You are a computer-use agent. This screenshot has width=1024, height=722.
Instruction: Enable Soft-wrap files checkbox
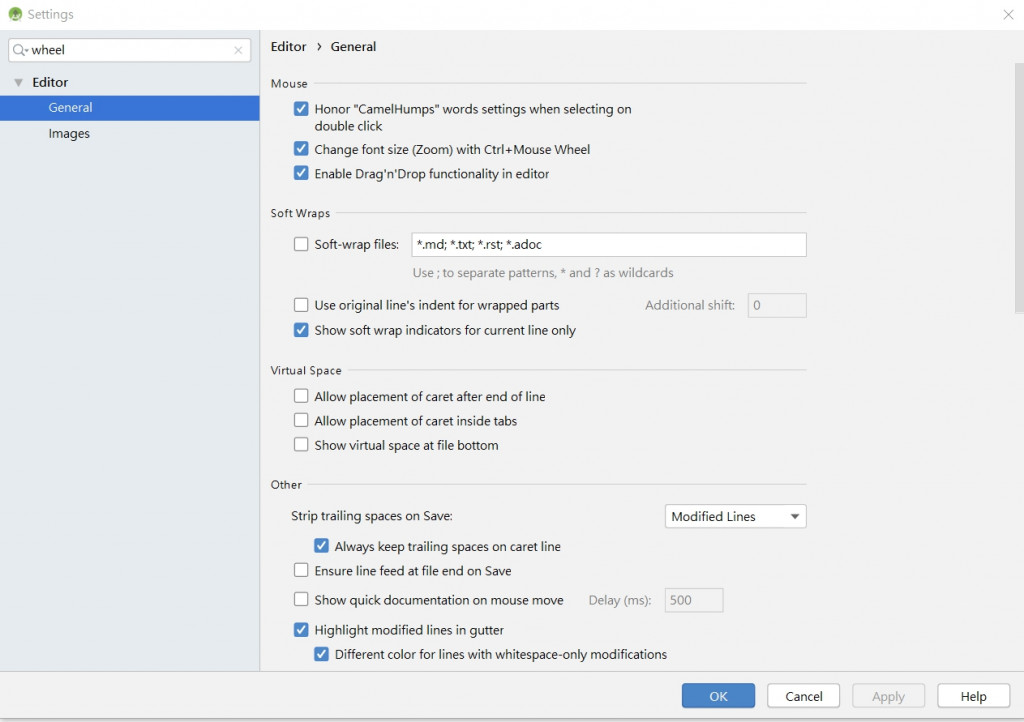coord(301,244)
